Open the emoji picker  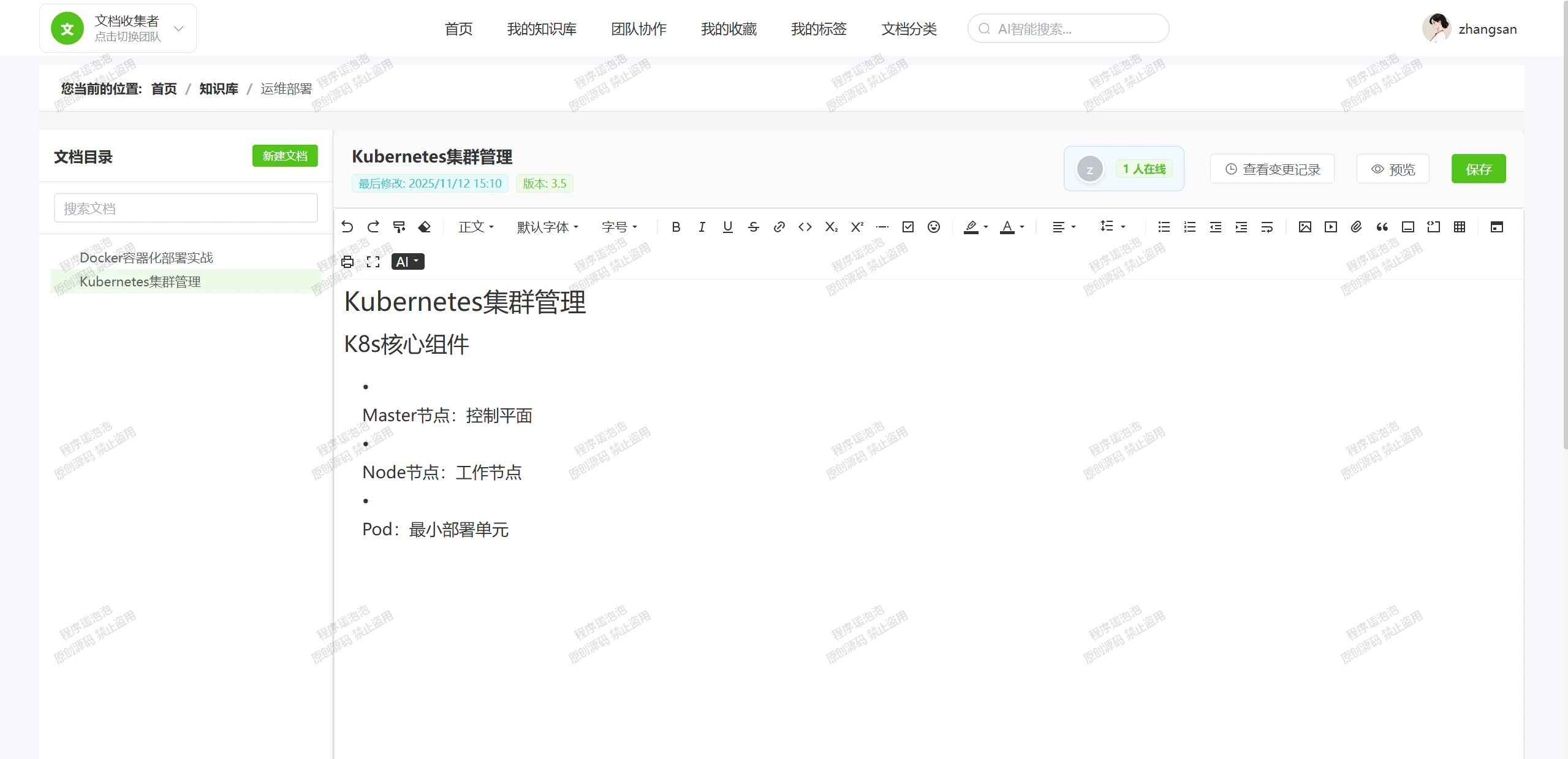pos(934,227)
